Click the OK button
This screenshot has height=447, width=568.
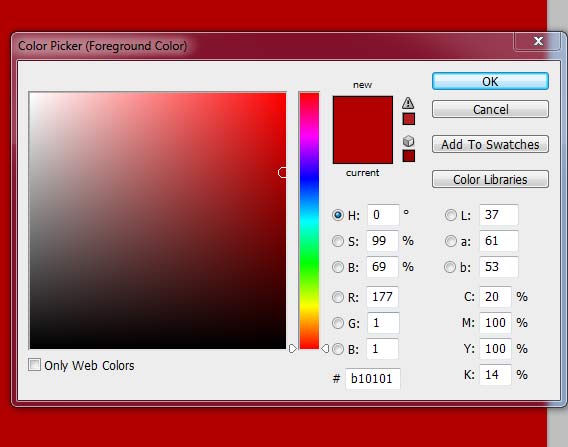(490, 82)
